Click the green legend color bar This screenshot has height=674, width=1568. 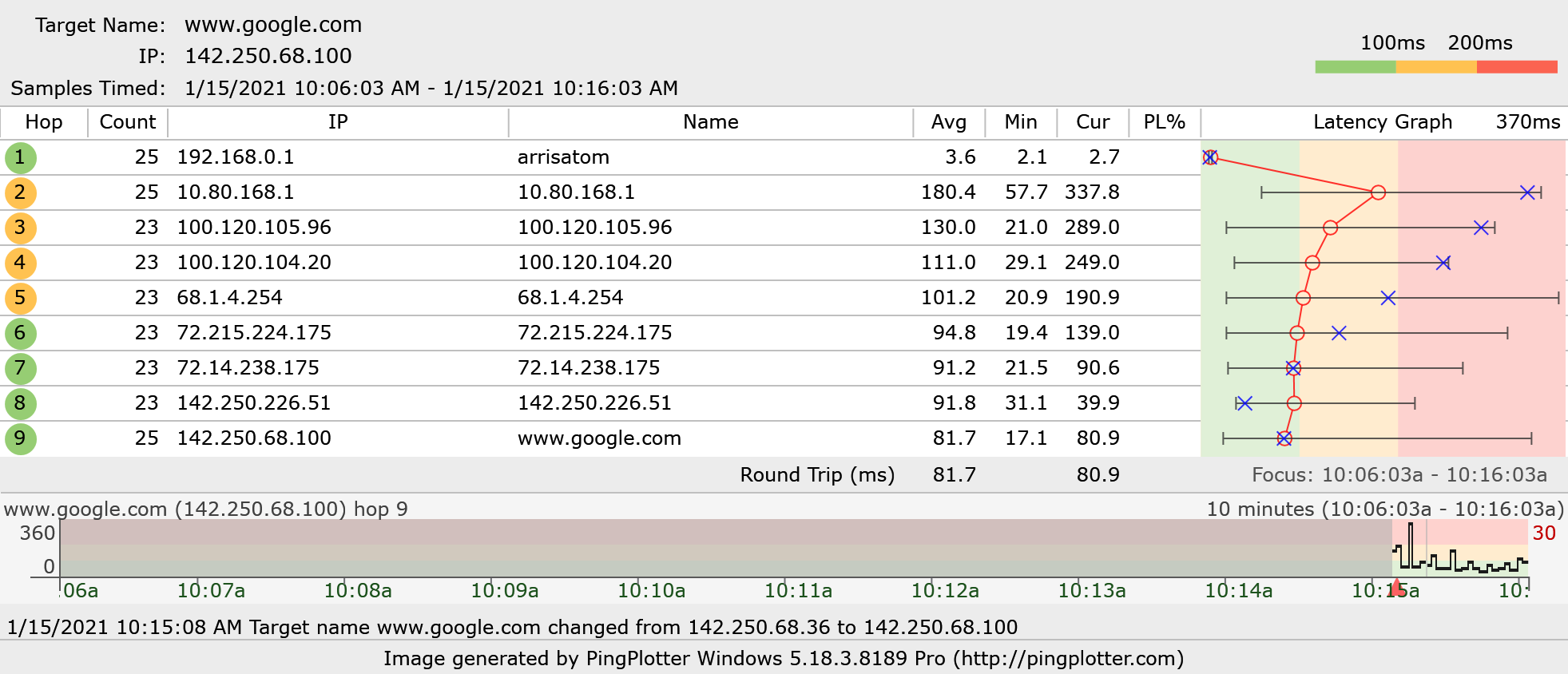click(1356, 67)
